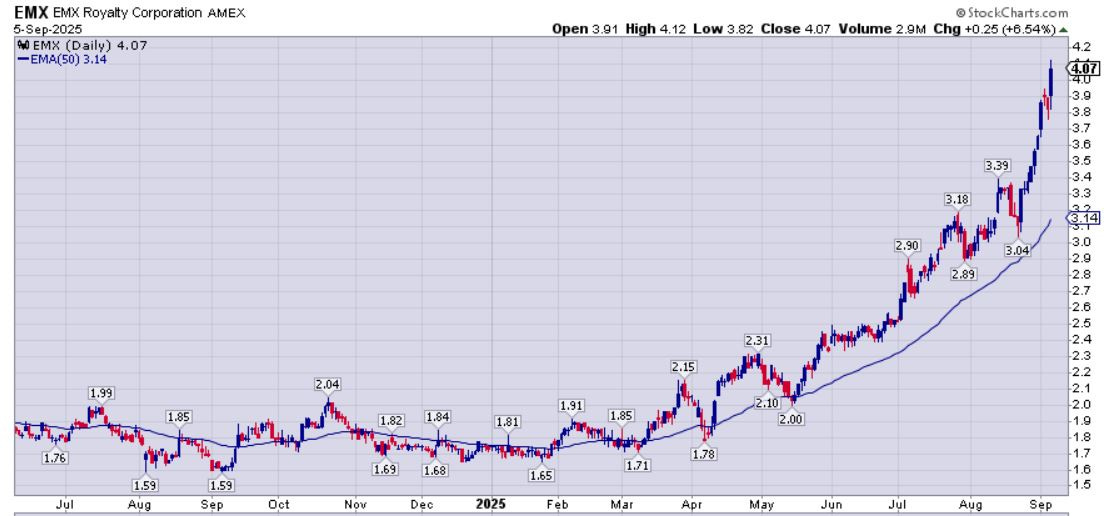Click the High 4.12 value
Viewport: 1107px width, 516px height.
coord(655,29)
